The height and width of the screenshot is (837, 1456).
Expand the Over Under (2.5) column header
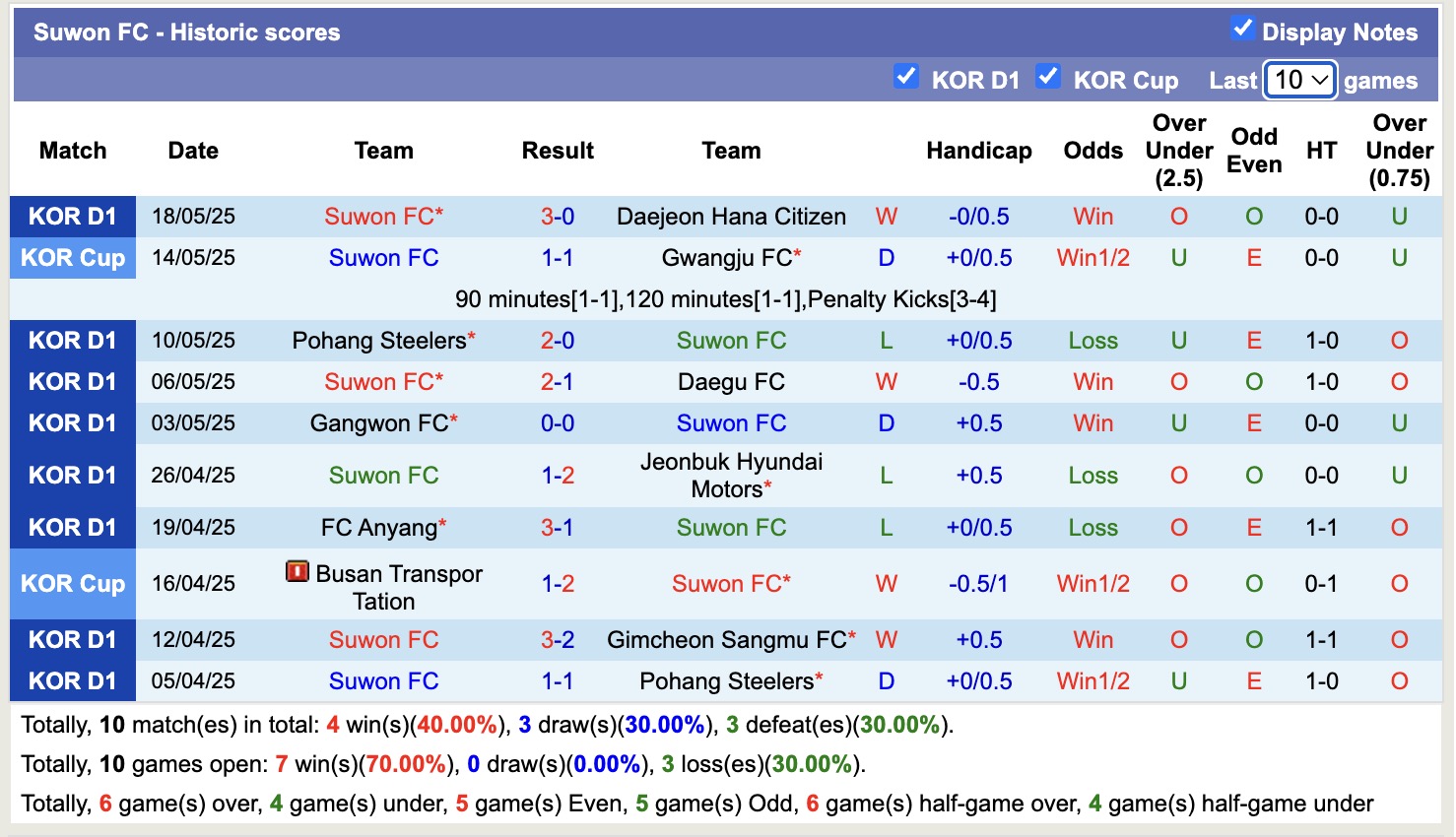pos(1178,150)
